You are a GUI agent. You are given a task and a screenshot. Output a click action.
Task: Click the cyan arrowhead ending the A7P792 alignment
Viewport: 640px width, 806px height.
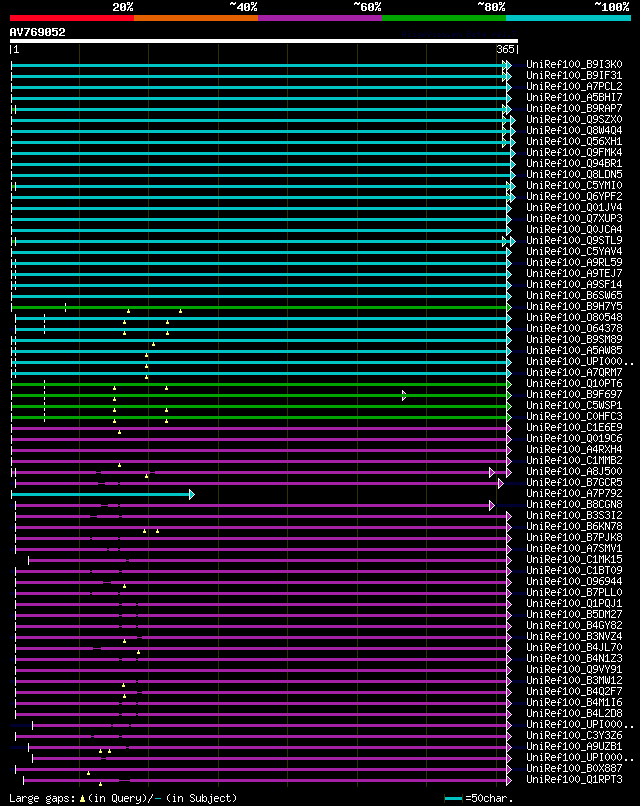(x=192, y=494)
